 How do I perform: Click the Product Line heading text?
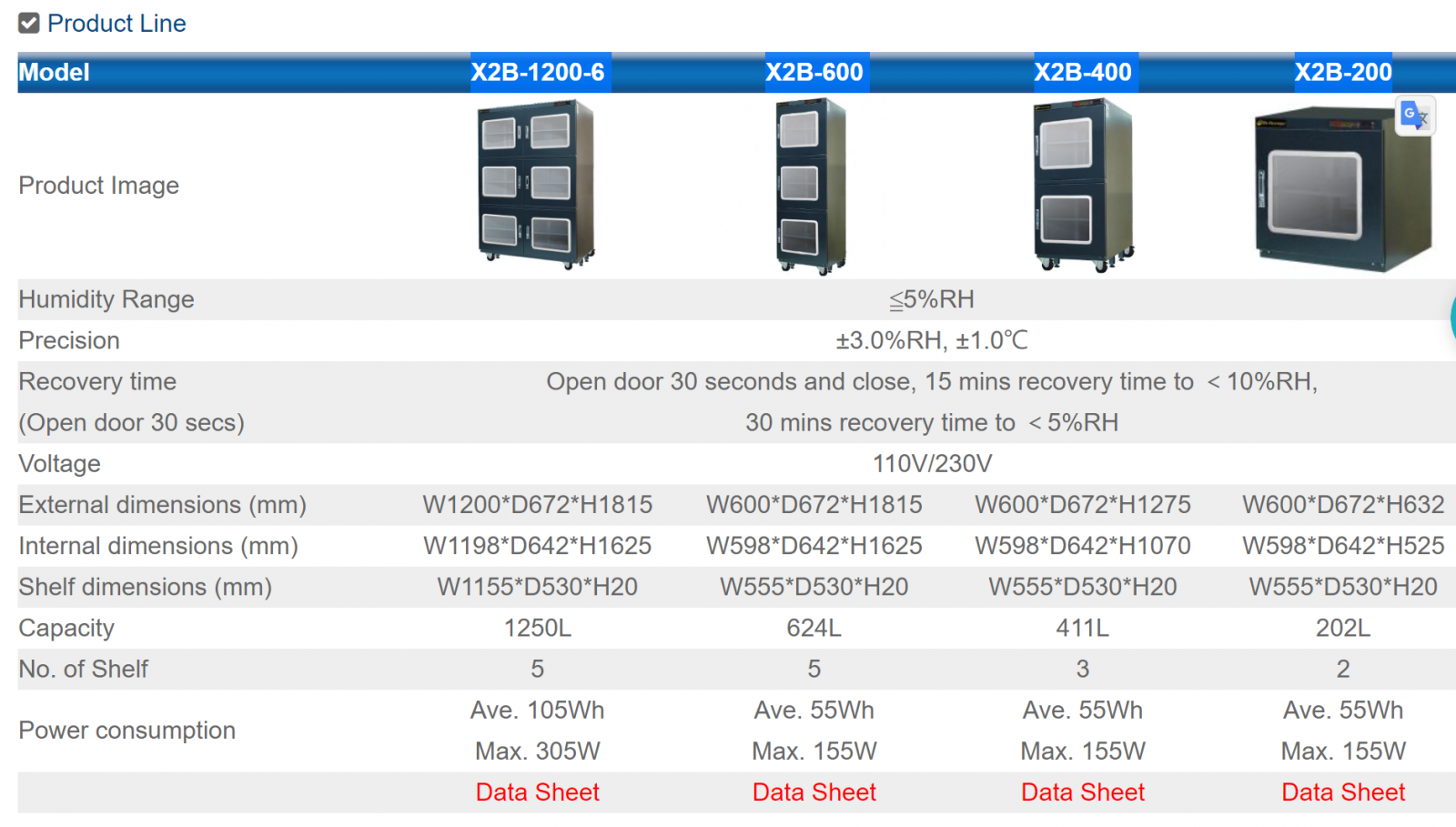click(x=116, y=24)
